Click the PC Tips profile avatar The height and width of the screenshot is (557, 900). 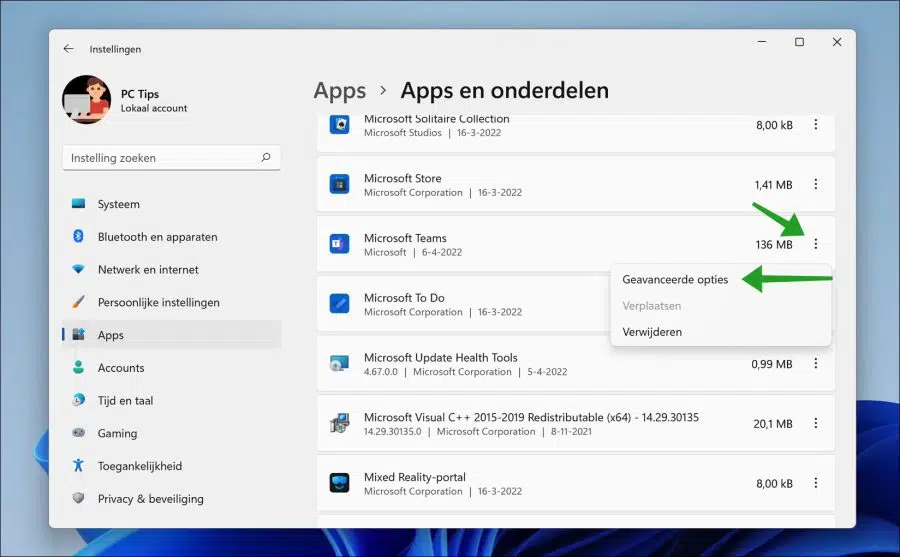point(87,99)
